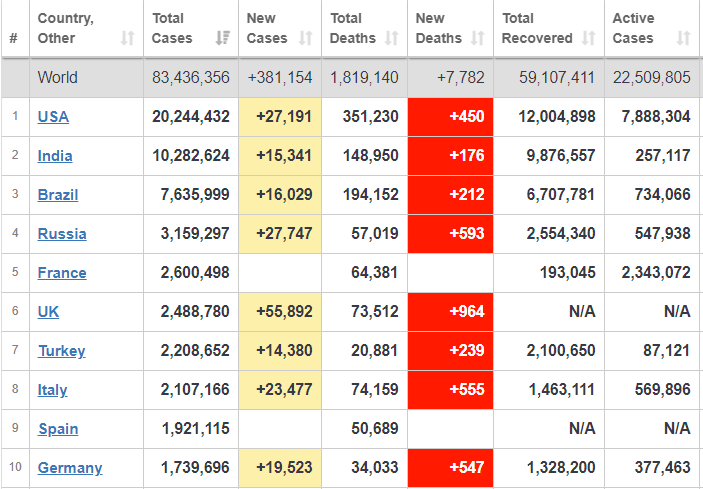The image size is (703, 489).
Task: Open the Turkey country link
Action: tap(61, 351)
